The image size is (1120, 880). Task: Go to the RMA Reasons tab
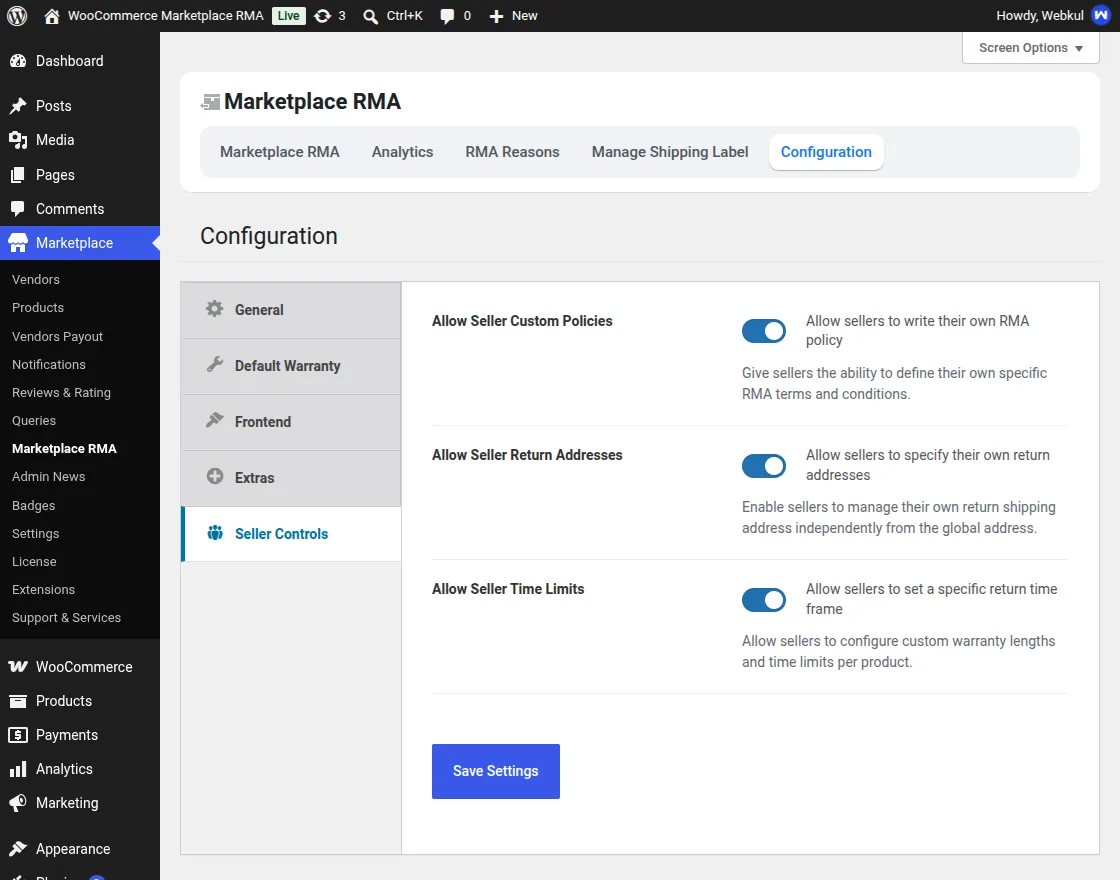coord(512,152)
